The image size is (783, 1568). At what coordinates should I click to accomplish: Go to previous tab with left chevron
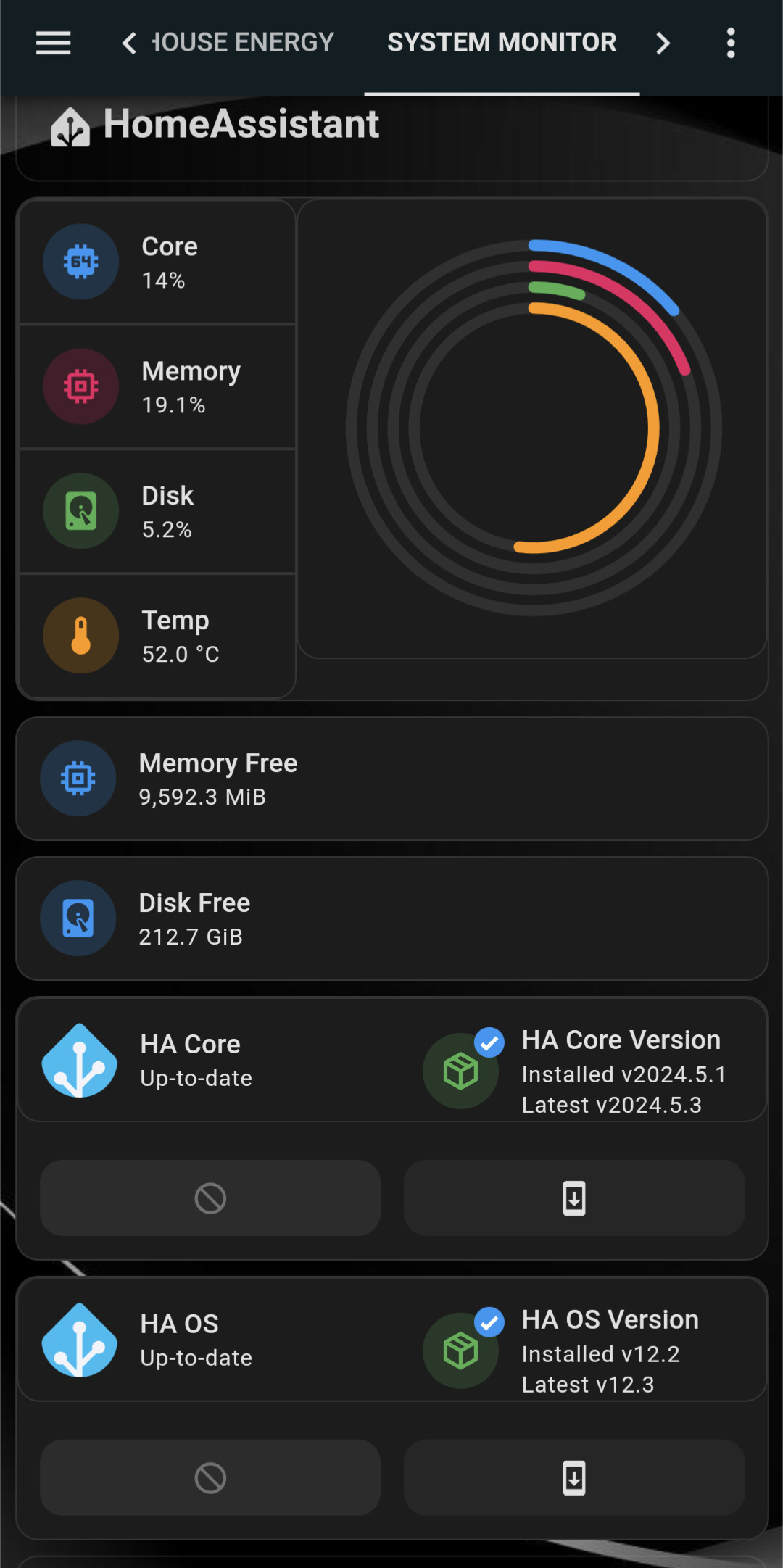coord(129,43)
